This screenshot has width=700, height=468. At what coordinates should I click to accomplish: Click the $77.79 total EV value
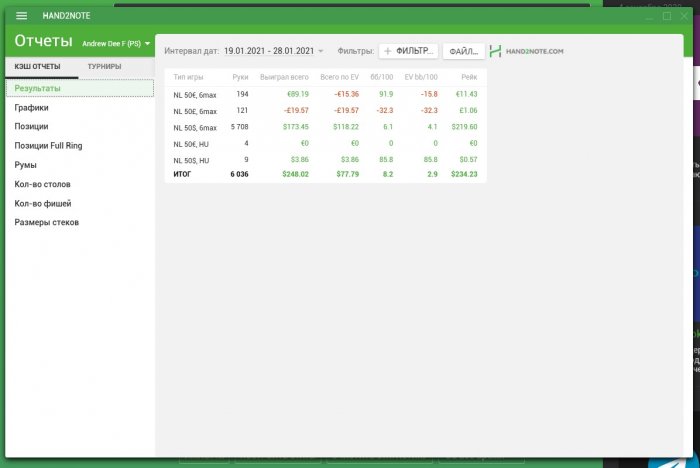pos(348,174)
